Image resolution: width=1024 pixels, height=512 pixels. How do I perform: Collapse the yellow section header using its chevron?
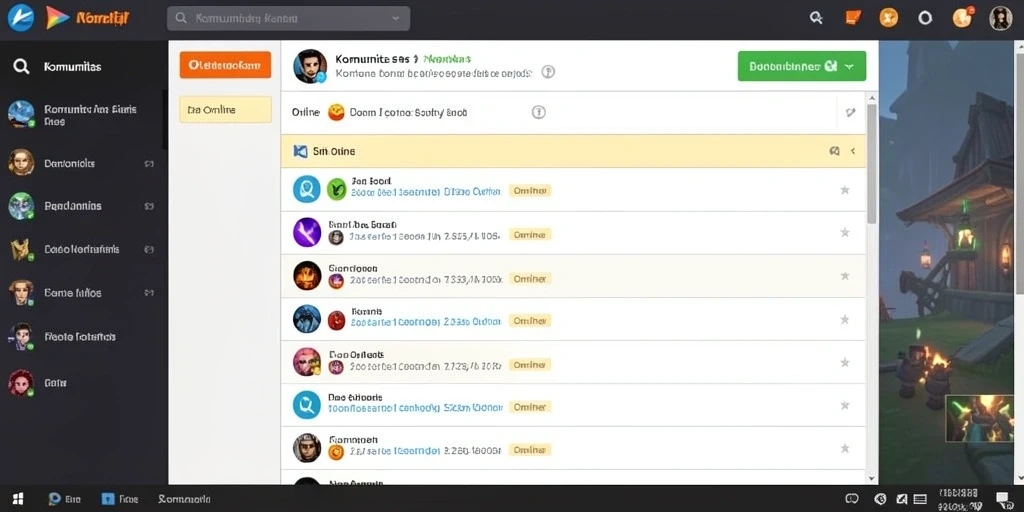pos(853,151)
